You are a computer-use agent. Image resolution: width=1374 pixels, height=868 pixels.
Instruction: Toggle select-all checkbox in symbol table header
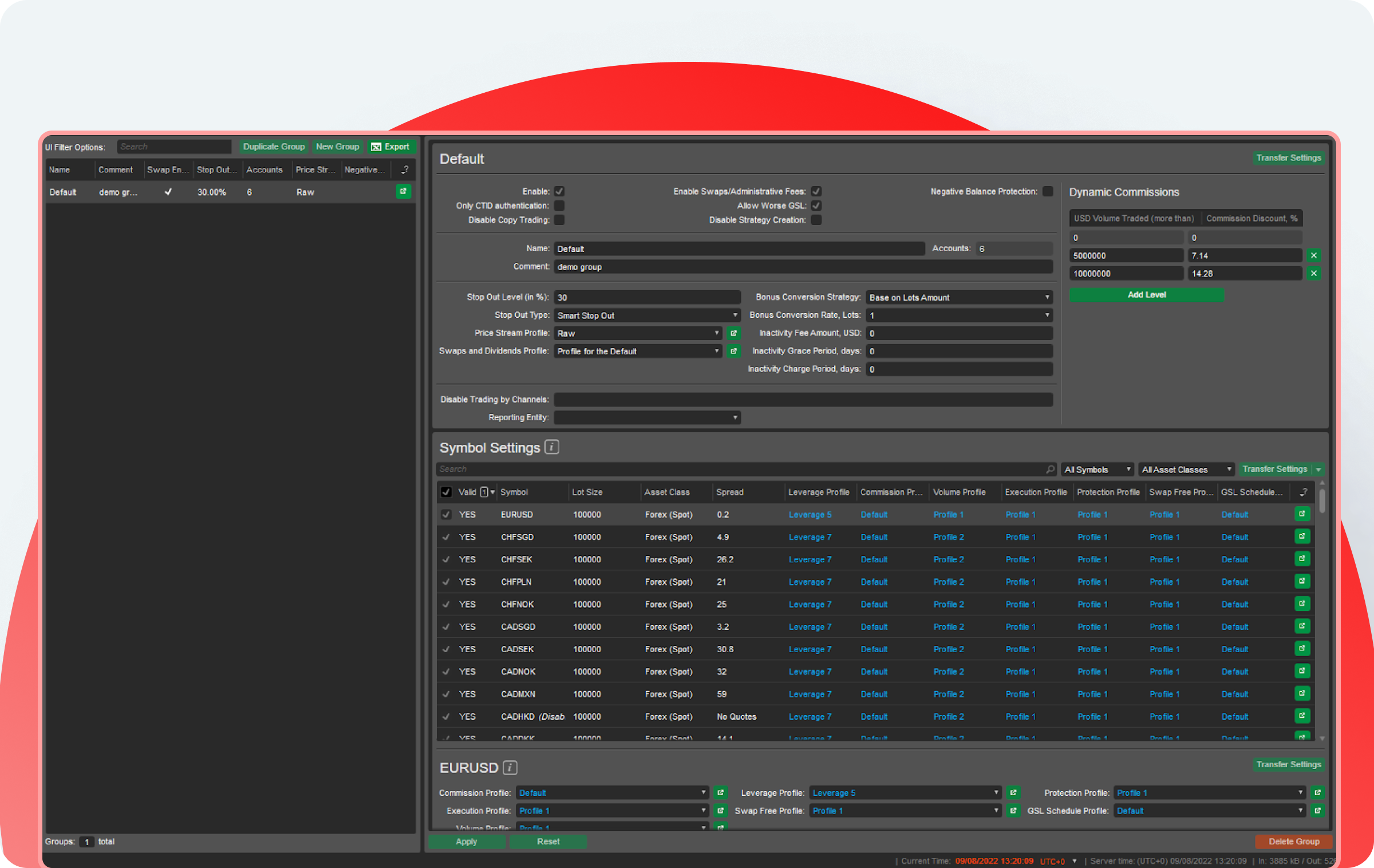[x=446, y=492]
